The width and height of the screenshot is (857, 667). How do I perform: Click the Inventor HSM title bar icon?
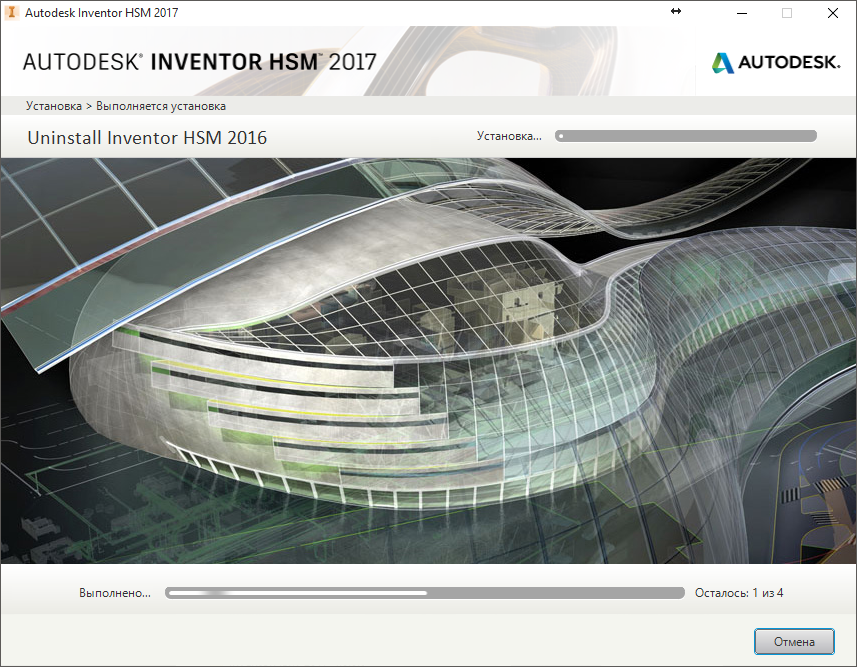11,12
